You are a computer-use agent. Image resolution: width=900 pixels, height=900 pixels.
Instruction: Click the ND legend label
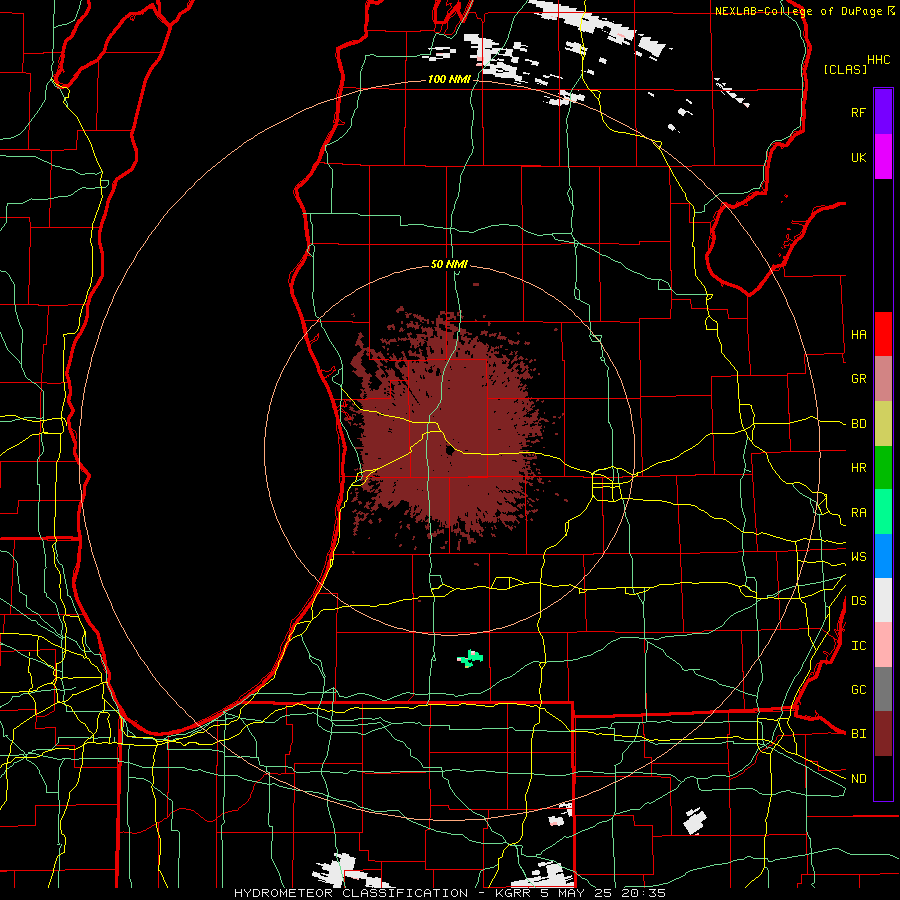858,779
